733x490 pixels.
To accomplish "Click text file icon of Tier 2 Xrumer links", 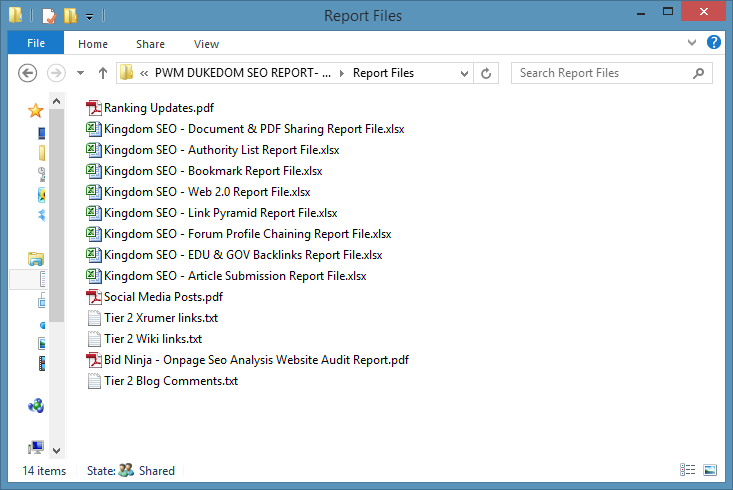I will [x=94, y=318].
